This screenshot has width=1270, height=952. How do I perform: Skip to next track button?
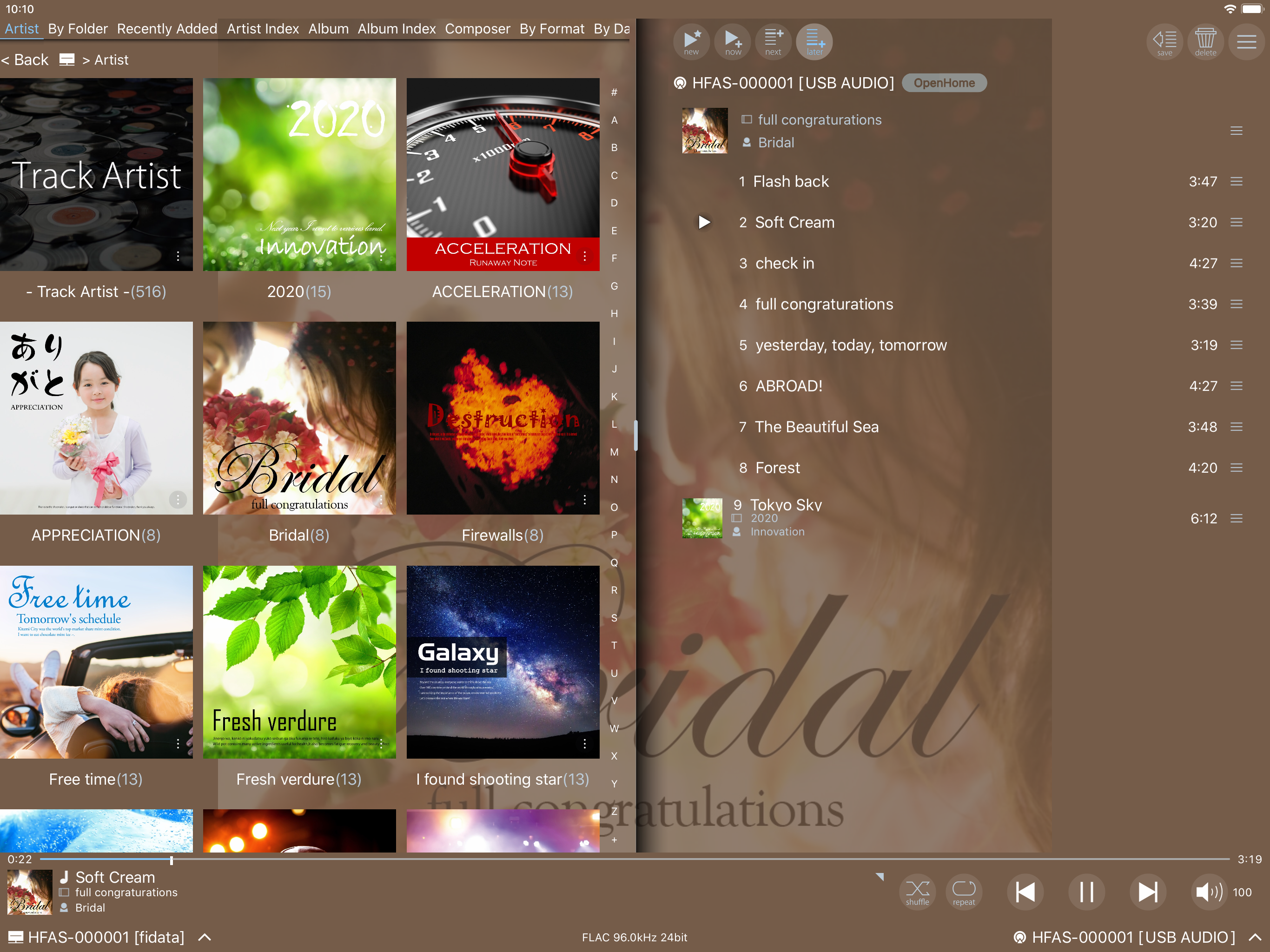pyautogui.click(x=1147, y=892)
